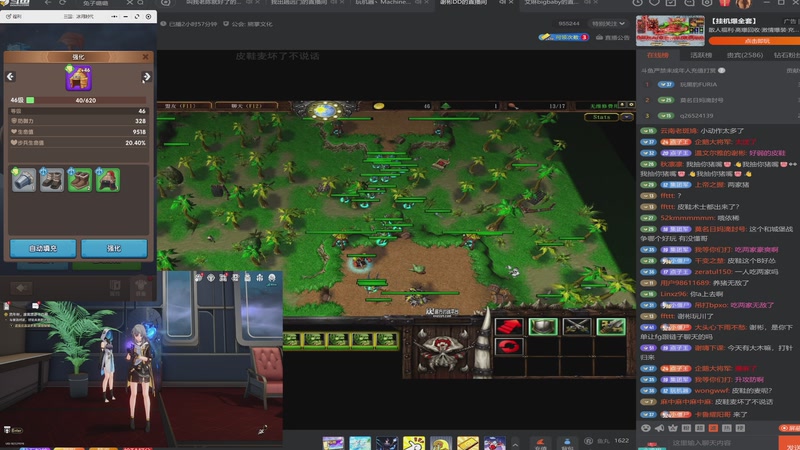Switch to 女神bigbaby的直 tab
Image resolution: width=800 pixels, height=450 pixels.
pos(550,3)
